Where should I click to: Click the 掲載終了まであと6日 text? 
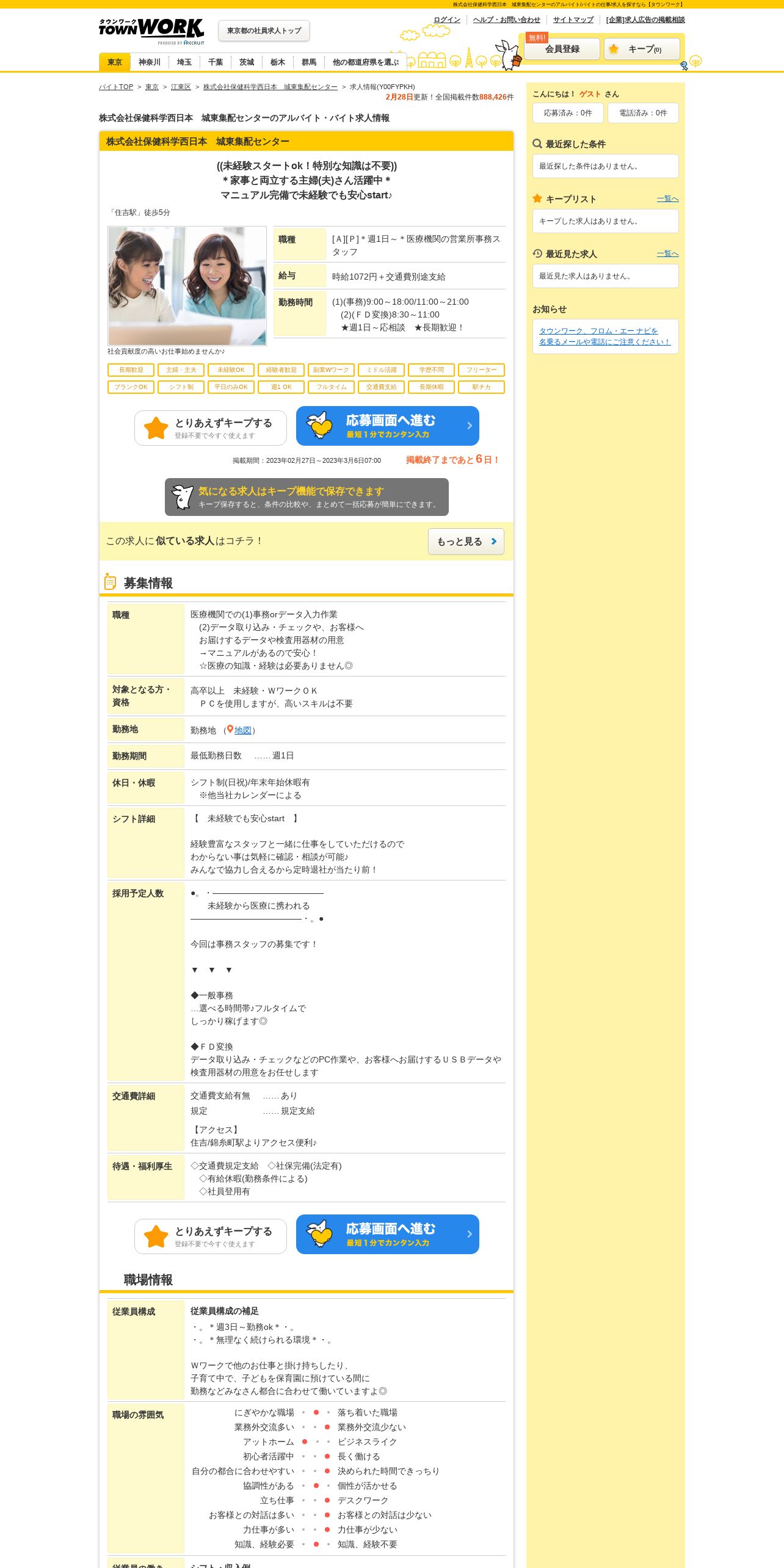[x=452, y=459]
